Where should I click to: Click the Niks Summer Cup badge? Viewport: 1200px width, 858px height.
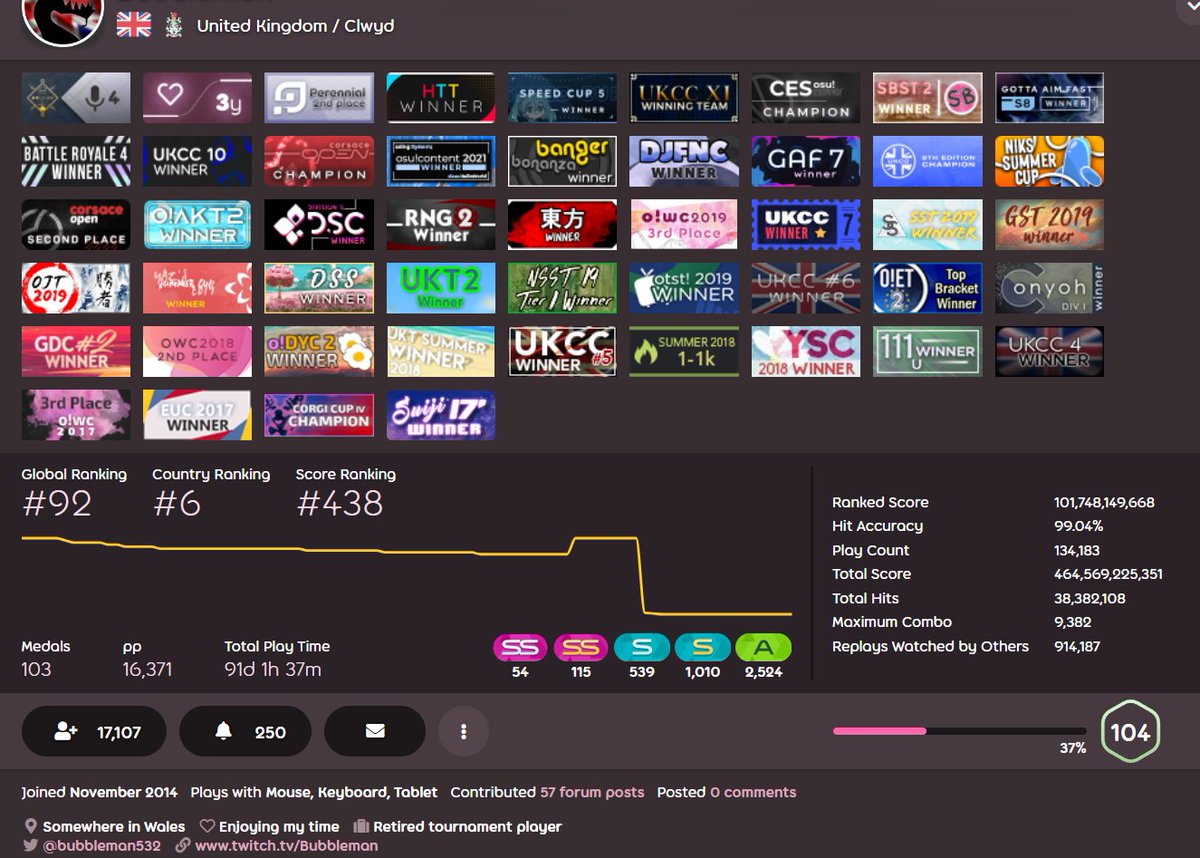(x=1049, y=162)
